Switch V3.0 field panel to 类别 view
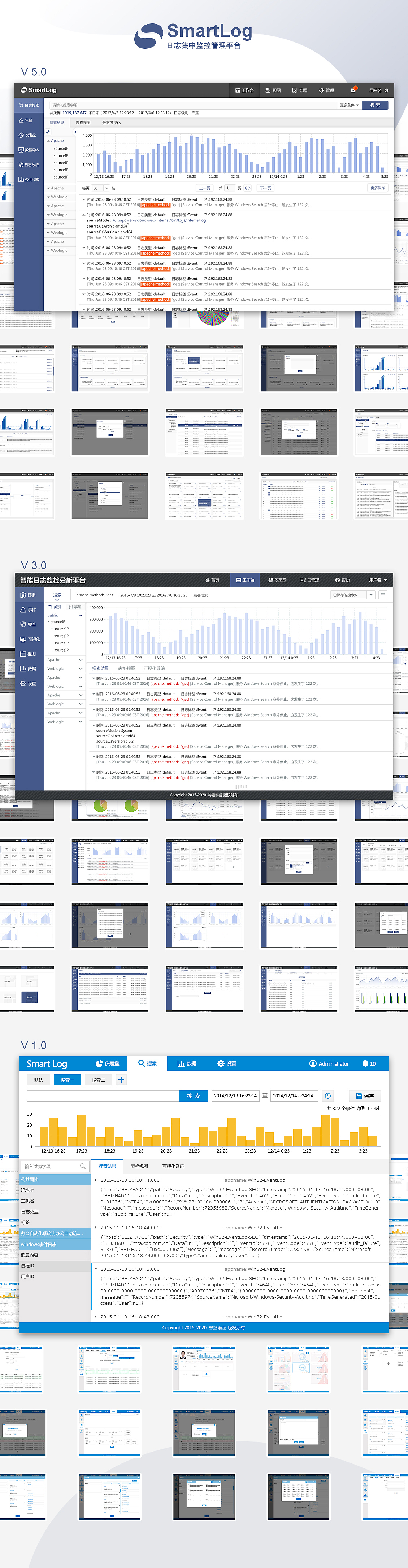Screen dimensions: 408x1568 55,607
